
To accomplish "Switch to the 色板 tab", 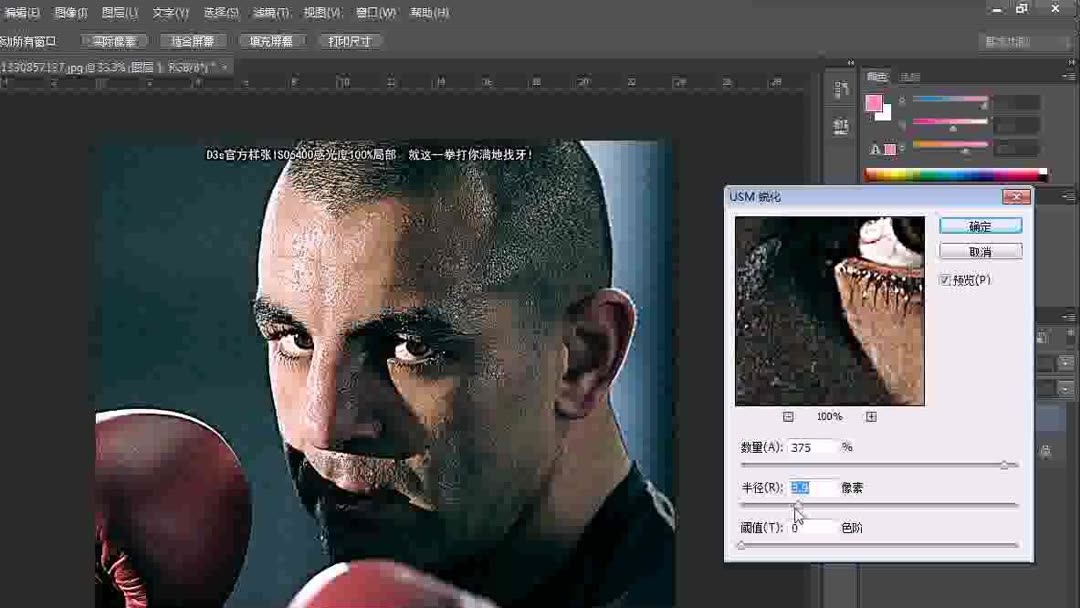I will (x=908, y=76).
